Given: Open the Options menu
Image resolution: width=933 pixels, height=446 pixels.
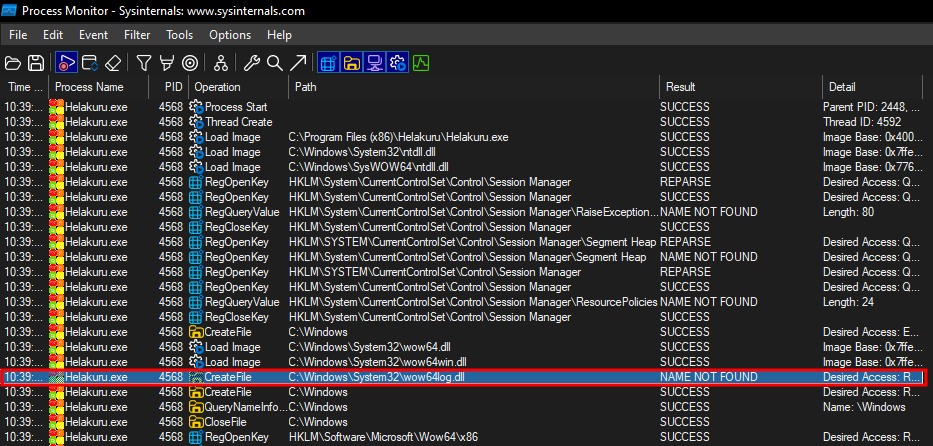Looking at the screenshot, I should (230, 35).
